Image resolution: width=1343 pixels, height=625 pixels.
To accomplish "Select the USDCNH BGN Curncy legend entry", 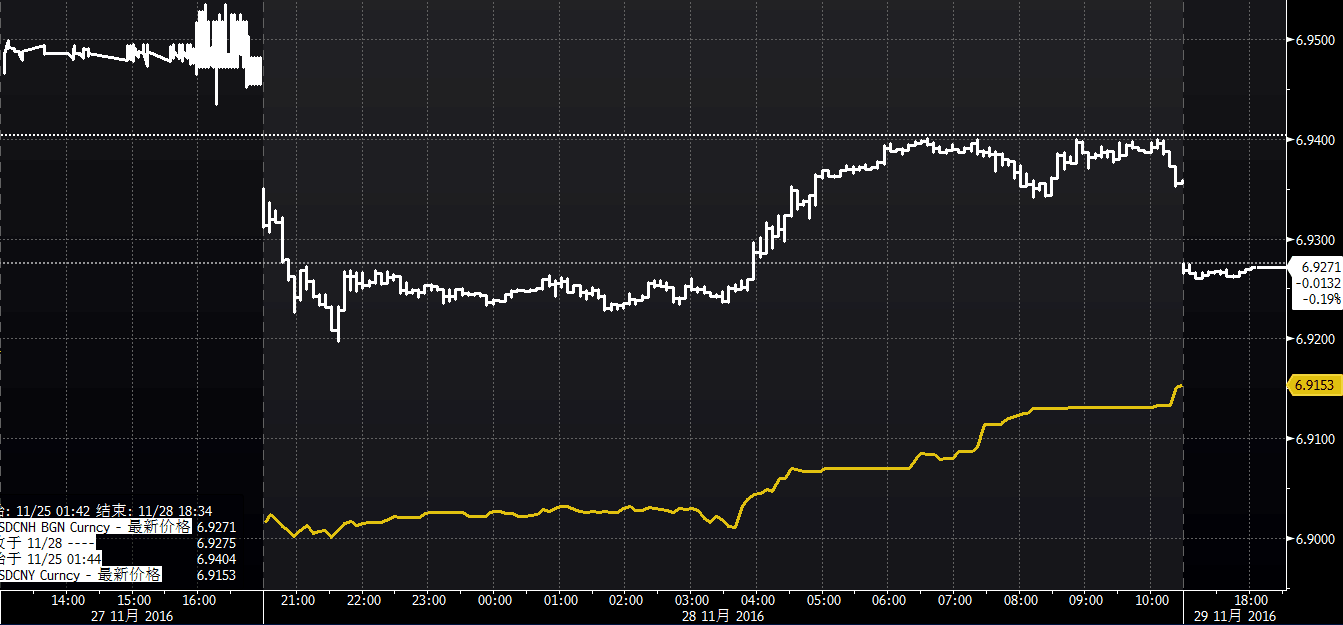I will coord(94,526).
